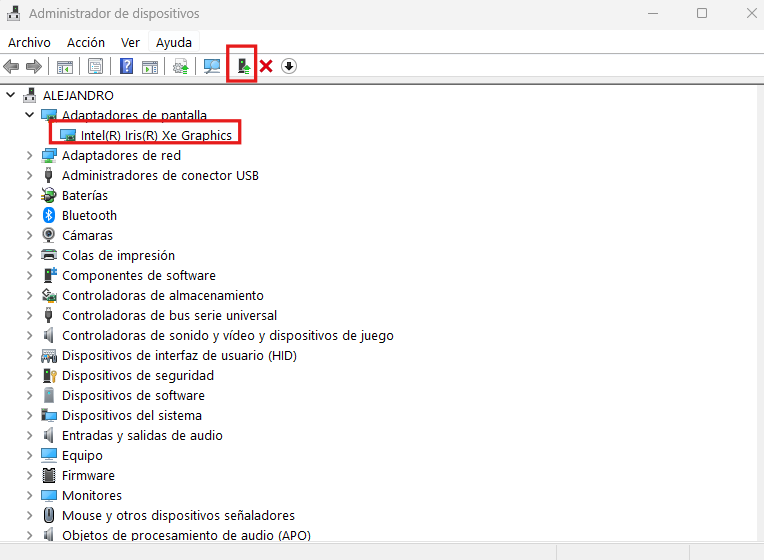Screen dimensions: 764x560
Task: Click the red X uninstall device icon
Action: coord(266,67)
